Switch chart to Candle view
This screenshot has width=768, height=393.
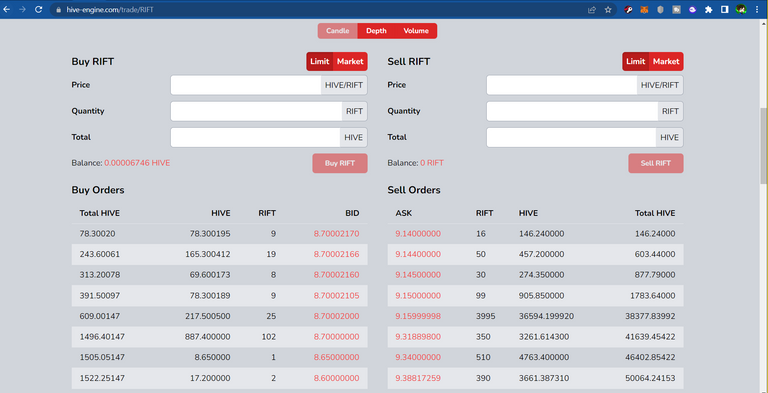337,31
